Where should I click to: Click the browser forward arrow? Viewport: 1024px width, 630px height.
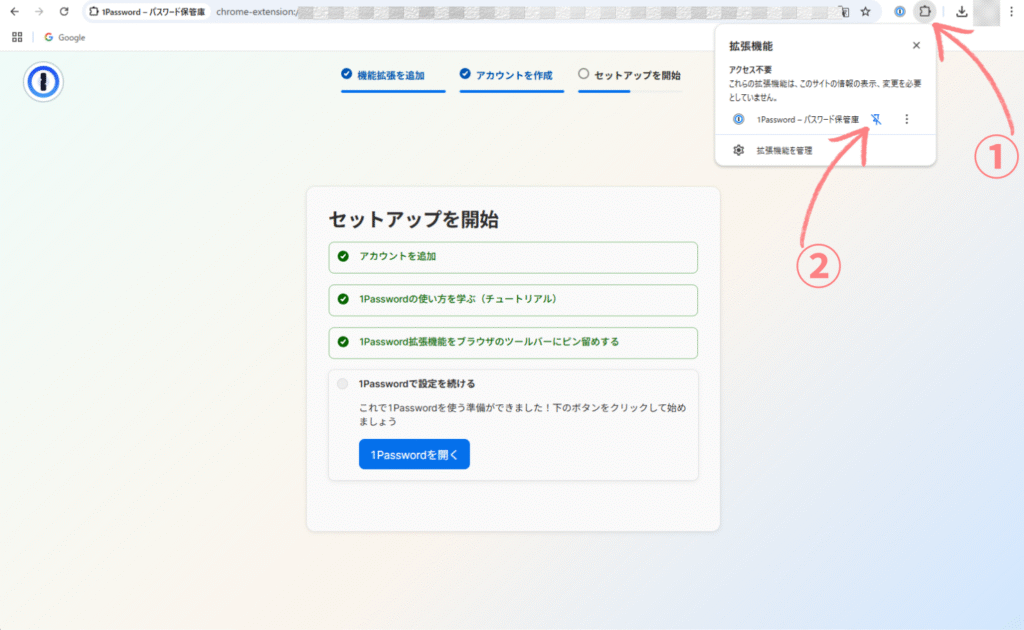pos(39,12)
